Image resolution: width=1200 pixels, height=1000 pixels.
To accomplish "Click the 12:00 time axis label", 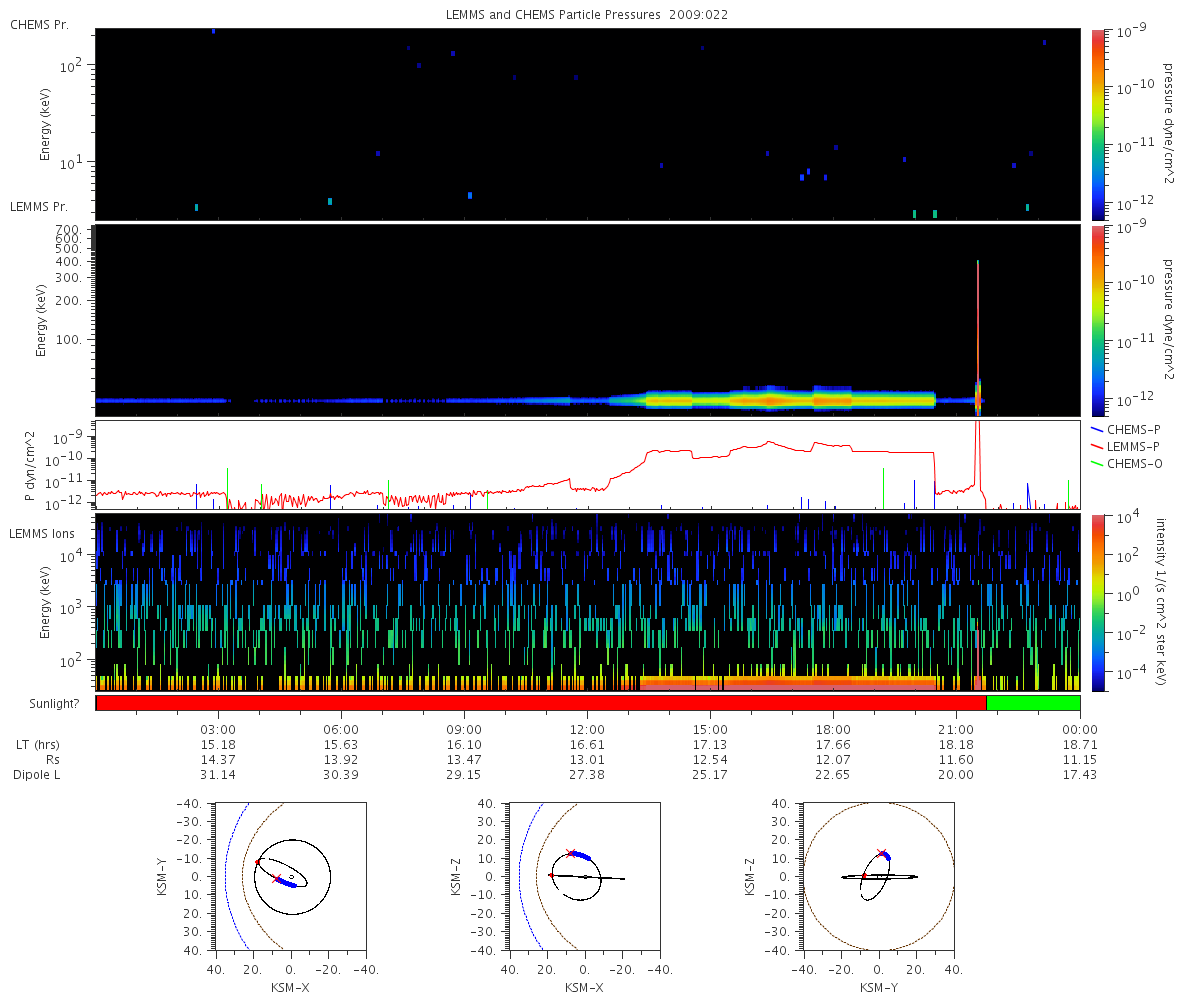I will point(587,729).
